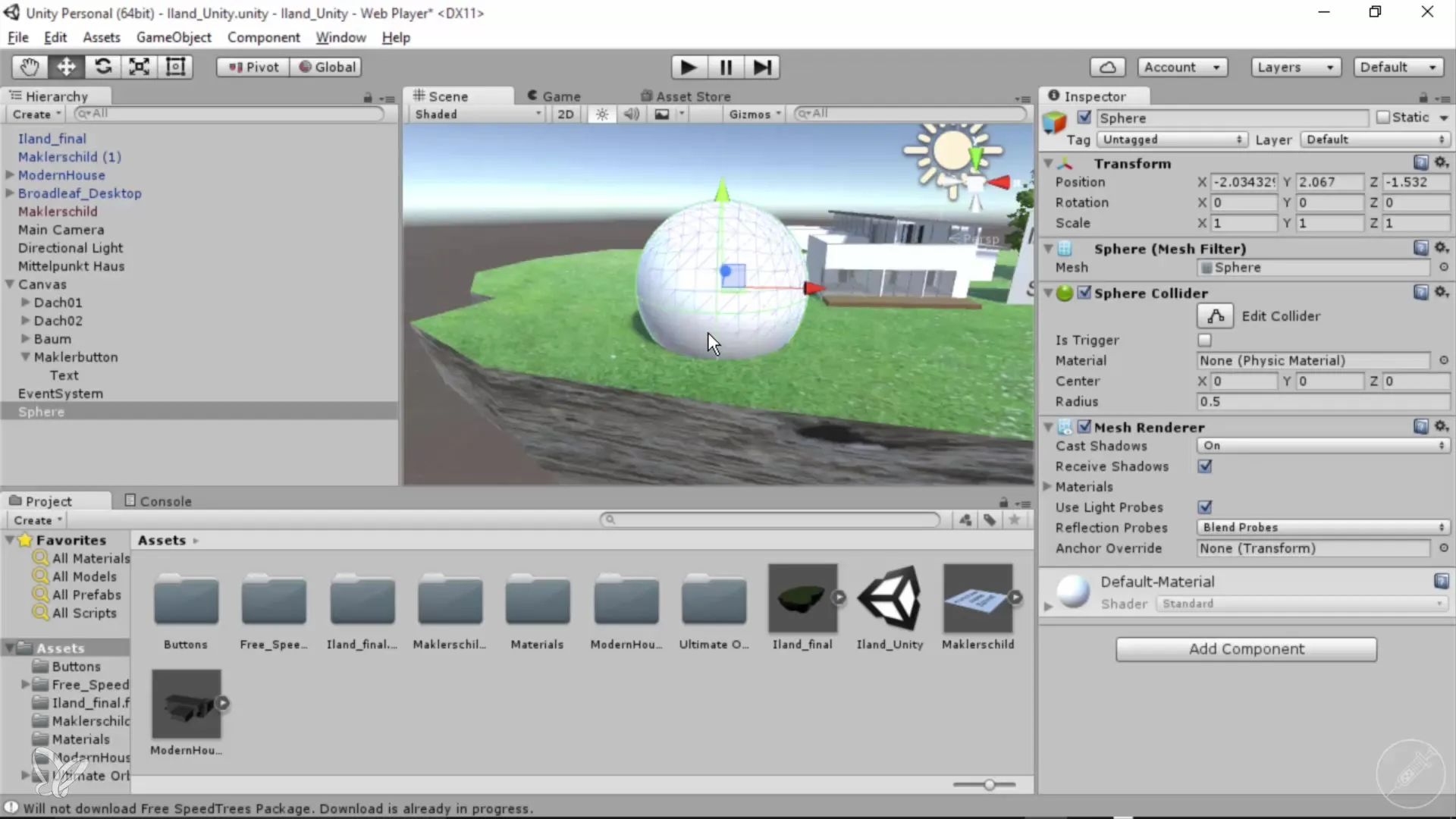This screenshot has height=819, width=1456.
Task: Click the Play button
Action: [689, 67]
